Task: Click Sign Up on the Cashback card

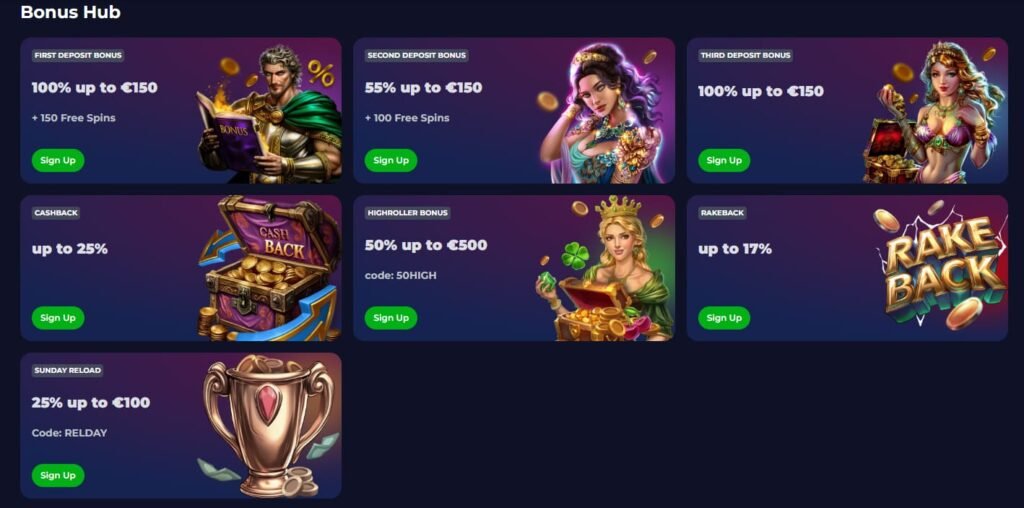Action: pyautogui.click(x=58, y=318)
